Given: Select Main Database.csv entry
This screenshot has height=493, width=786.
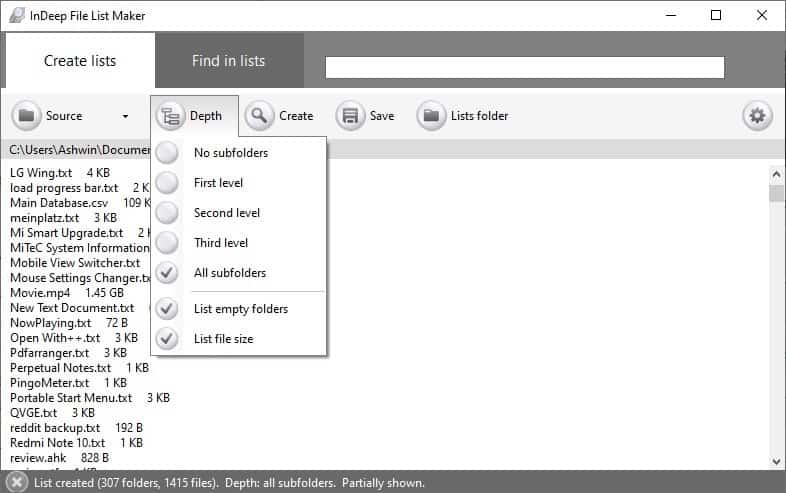Looking at the screenshot, I should pyautogui.click(x=80, y=203).
